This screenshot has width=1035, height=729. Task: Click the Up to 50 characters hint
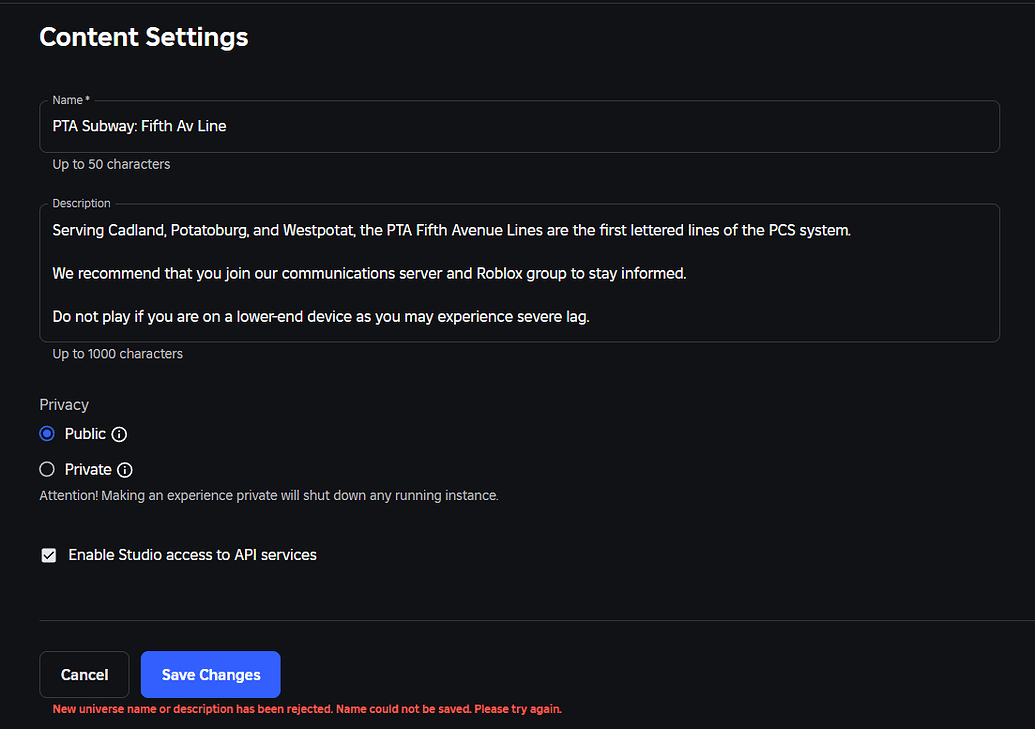tap(111, 164)
